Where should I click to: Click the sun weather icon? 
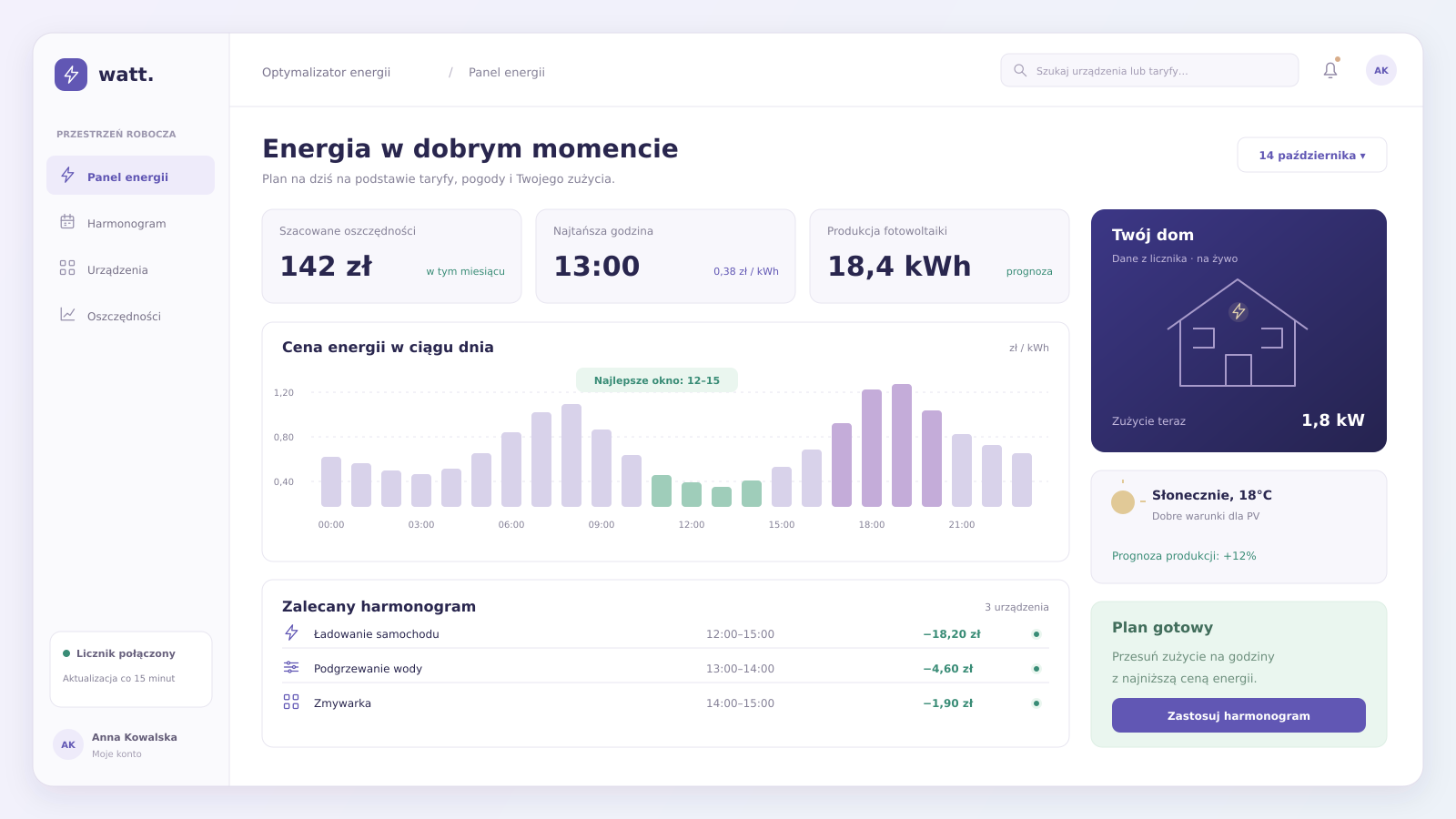click(1123, 502)
